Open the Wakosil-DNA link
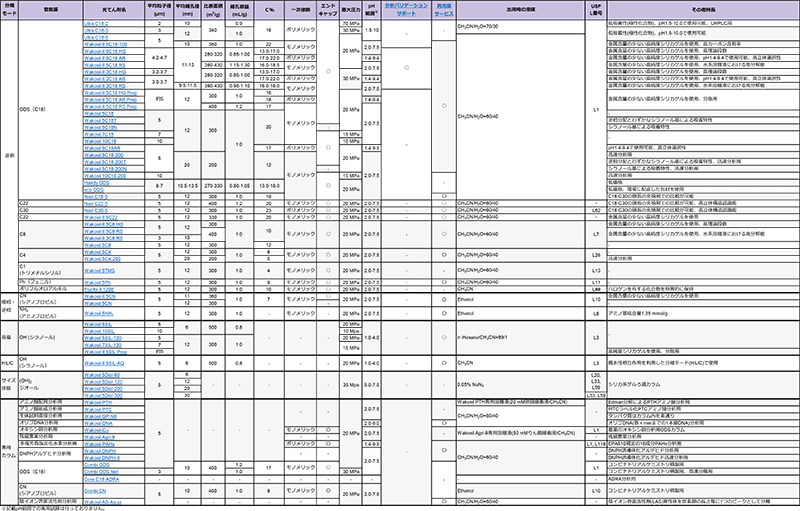Screen dimensions: 800x511 pyautogui.click(x=98, y=423)
